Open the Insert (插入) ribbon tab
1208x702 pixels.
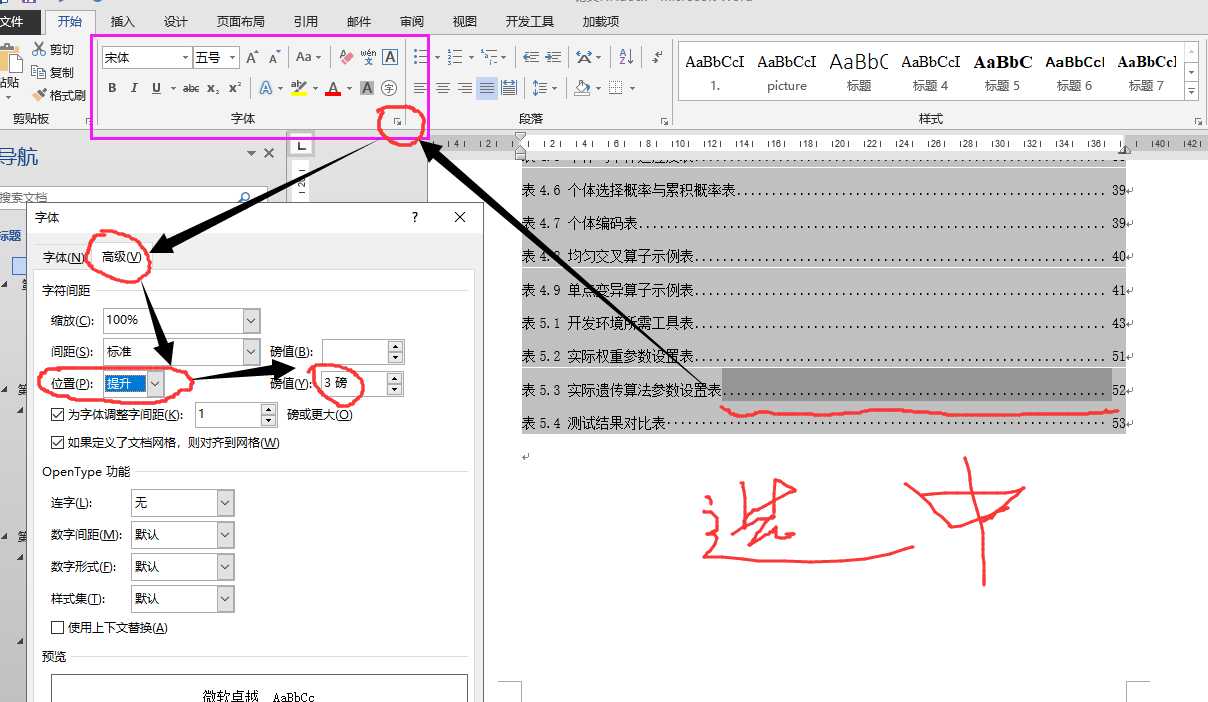tap(122, 22)
